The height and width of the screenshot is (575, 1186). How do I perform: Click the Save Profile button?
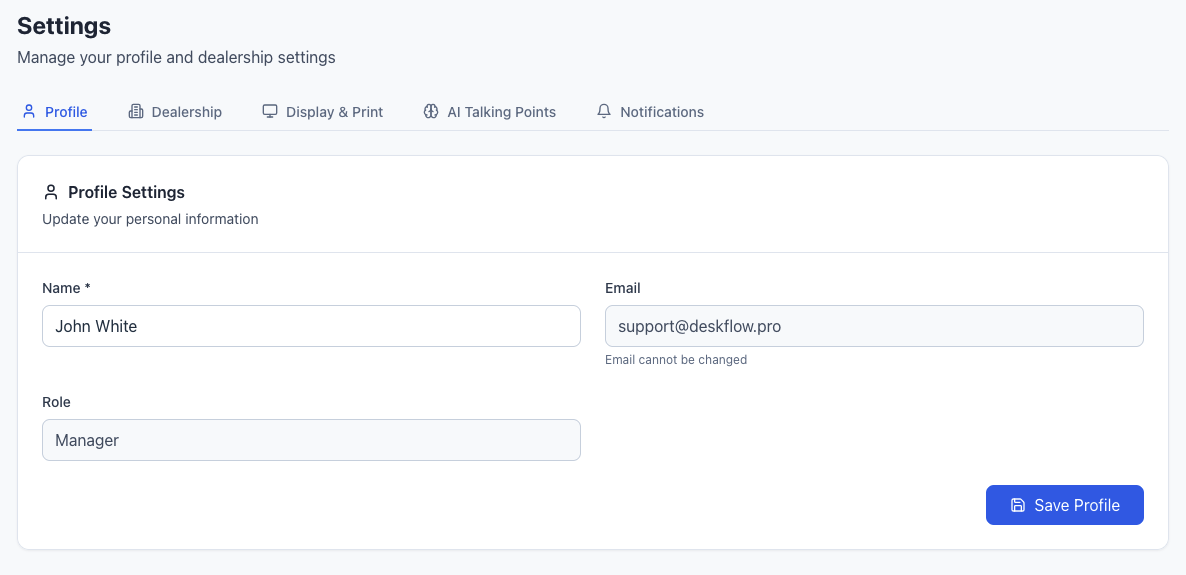point(1065,505)
